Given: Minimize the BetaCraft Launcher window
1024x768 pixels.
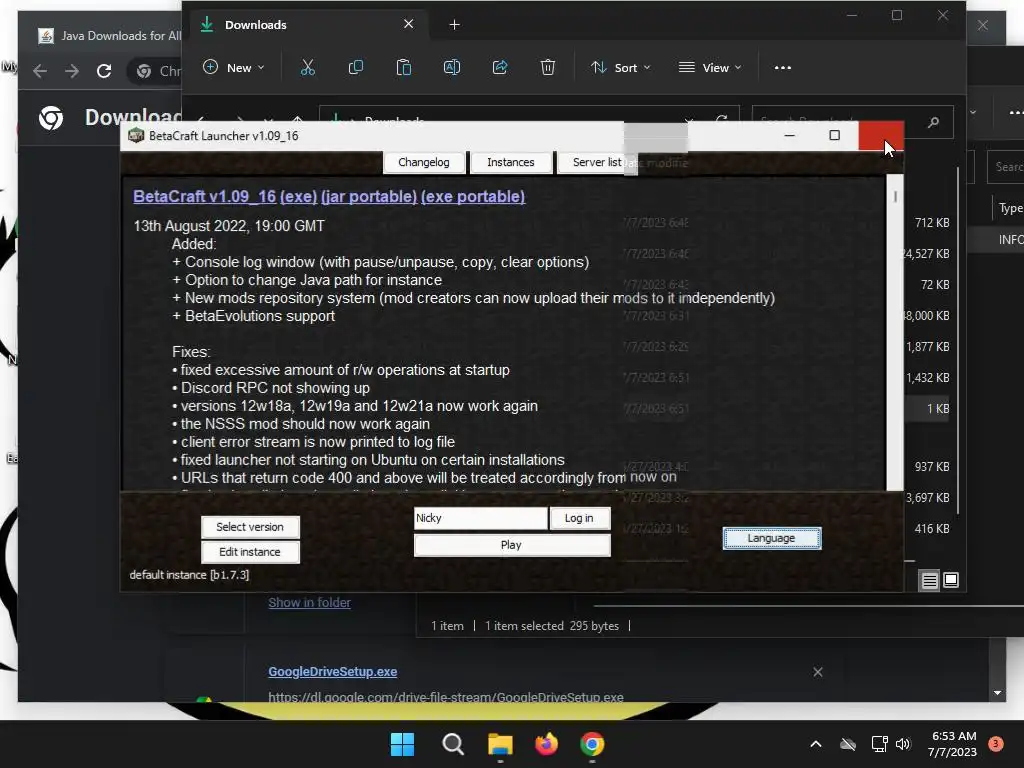Looking at the screenshot, I should pos(790,135).
